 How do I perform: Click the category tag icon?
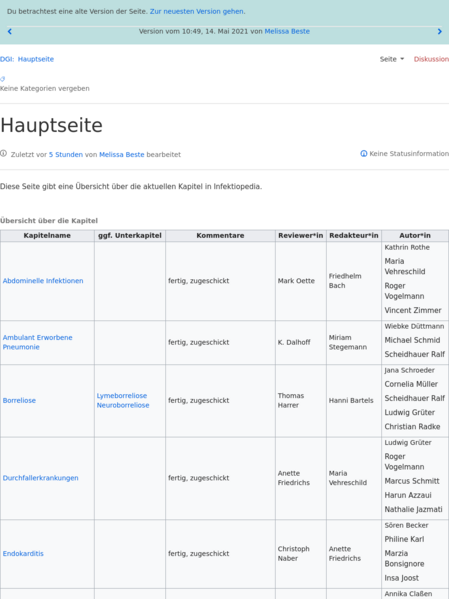[x=3, y=79]
